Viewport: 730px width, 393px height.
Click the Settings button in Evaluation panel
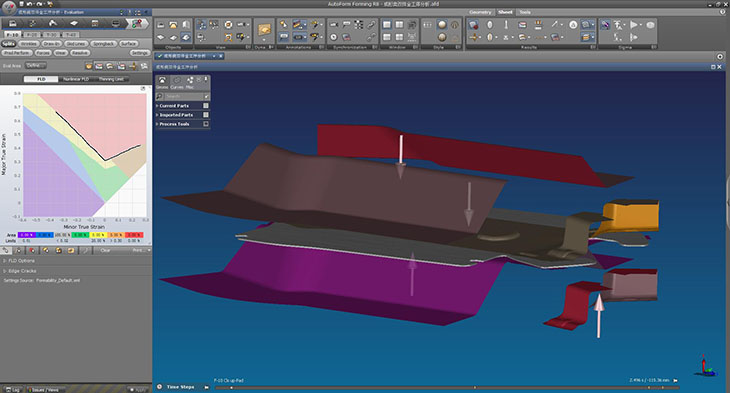[x=140, y=53]
